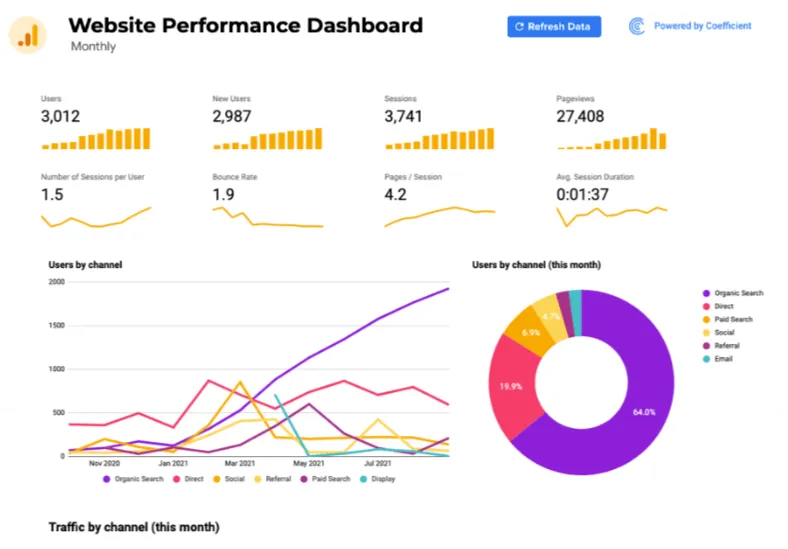Select the Pageviews bar sparkline
The image size is (788, 549).
pos(612,139)
